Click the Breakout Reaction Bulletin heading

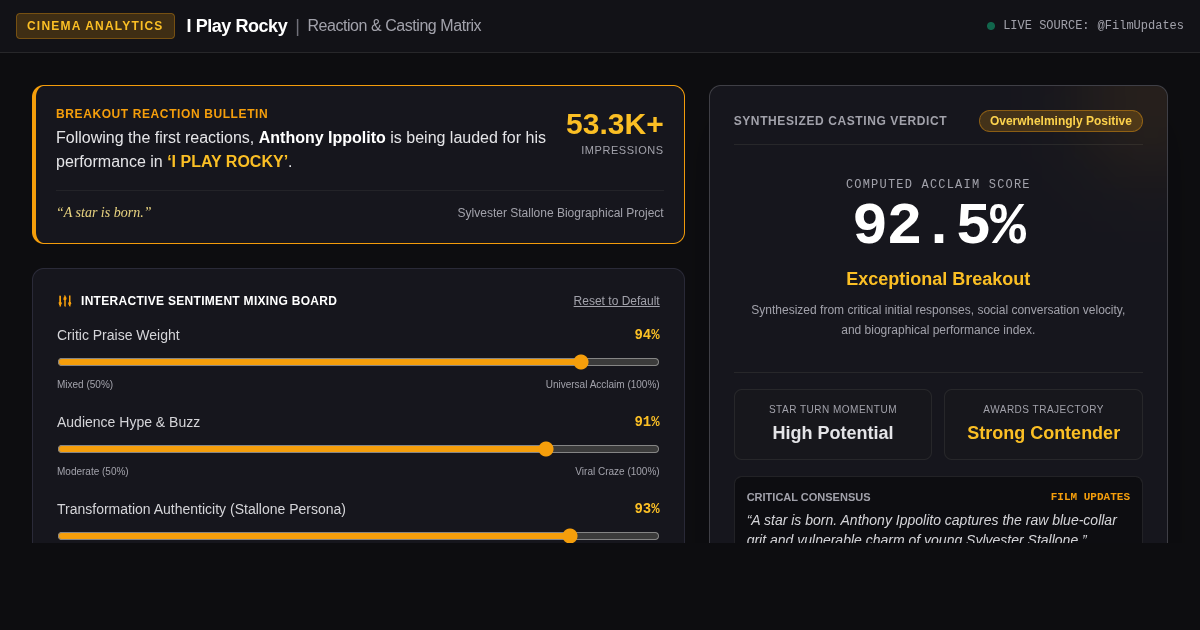click(x=162, y=114)
